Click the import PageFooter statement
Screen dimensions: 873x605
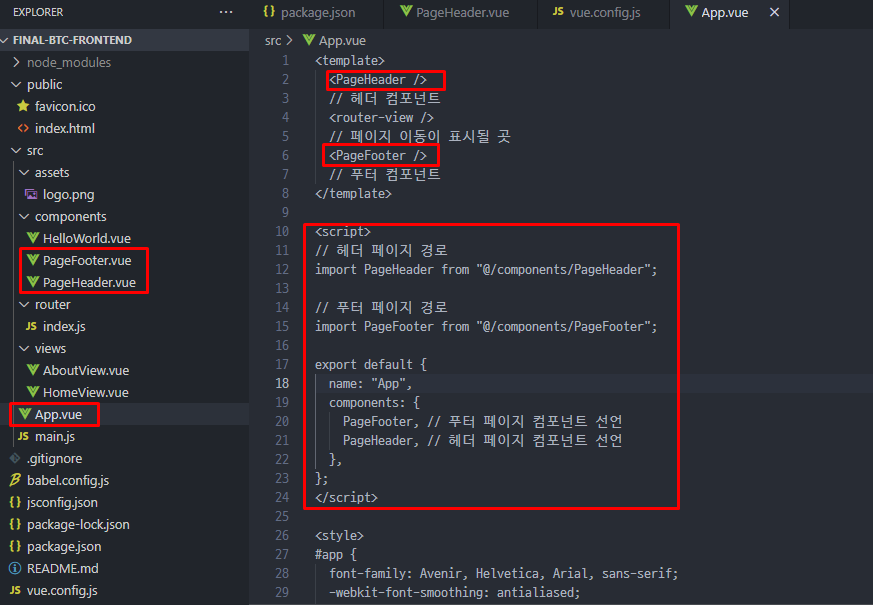(486, 326)
